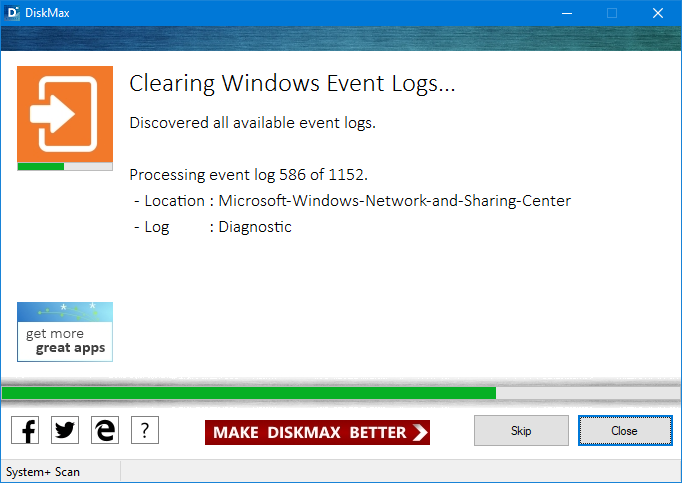This screenshot has width=682, height=483.
Task: Click the Processing event log 586 text
Action: (248, 174)
